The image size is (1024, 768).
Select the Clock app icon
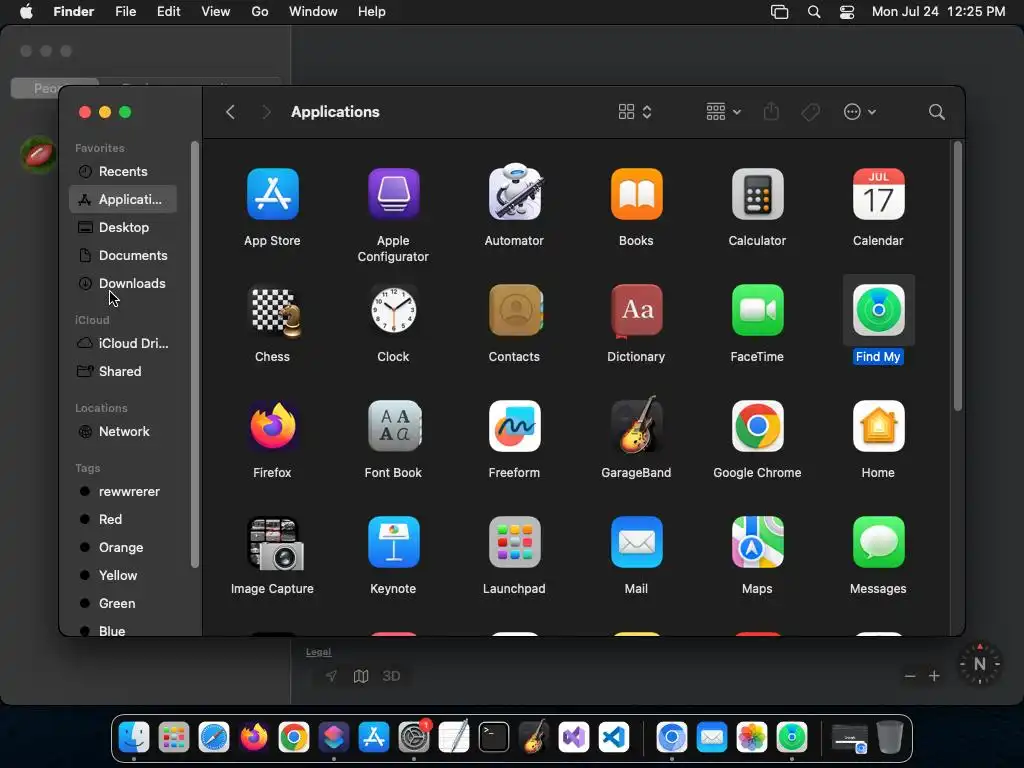click(393, 310)
